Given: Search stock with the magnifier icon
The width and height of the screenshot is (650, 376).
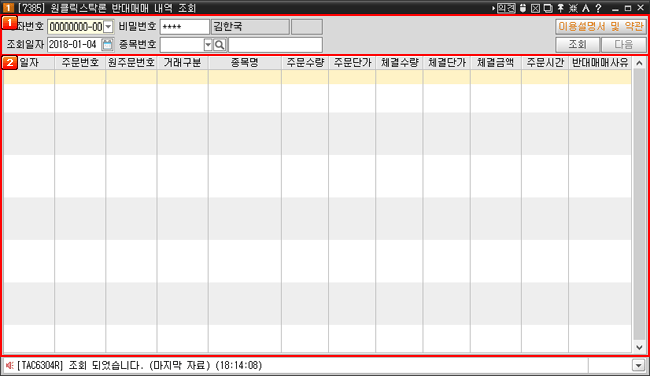Looking at the screenshot, I should [x=220, y=45].
